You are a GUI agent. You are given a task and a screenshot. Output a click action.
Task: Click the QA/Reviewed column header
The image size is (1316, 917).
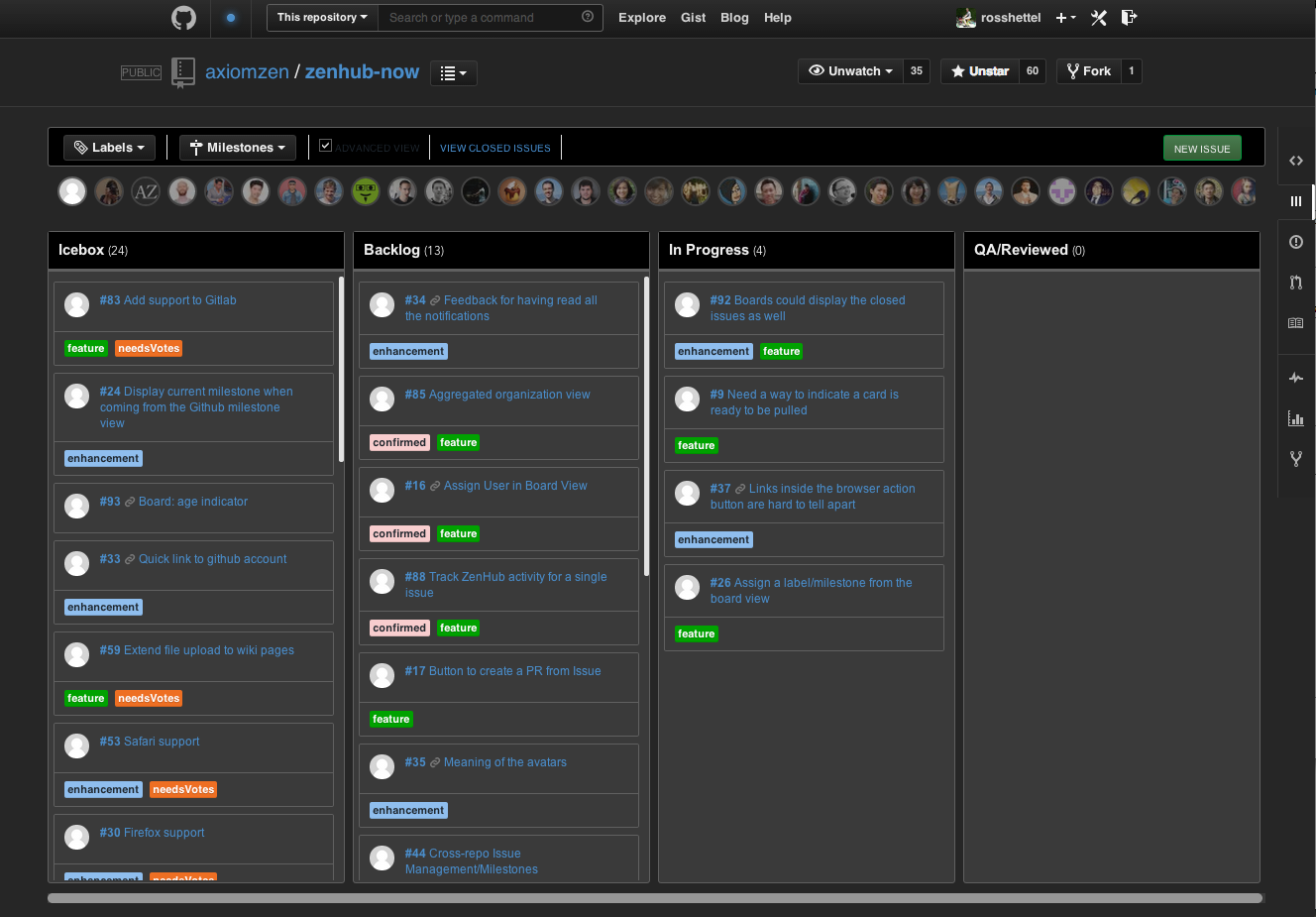point(1111,250)
